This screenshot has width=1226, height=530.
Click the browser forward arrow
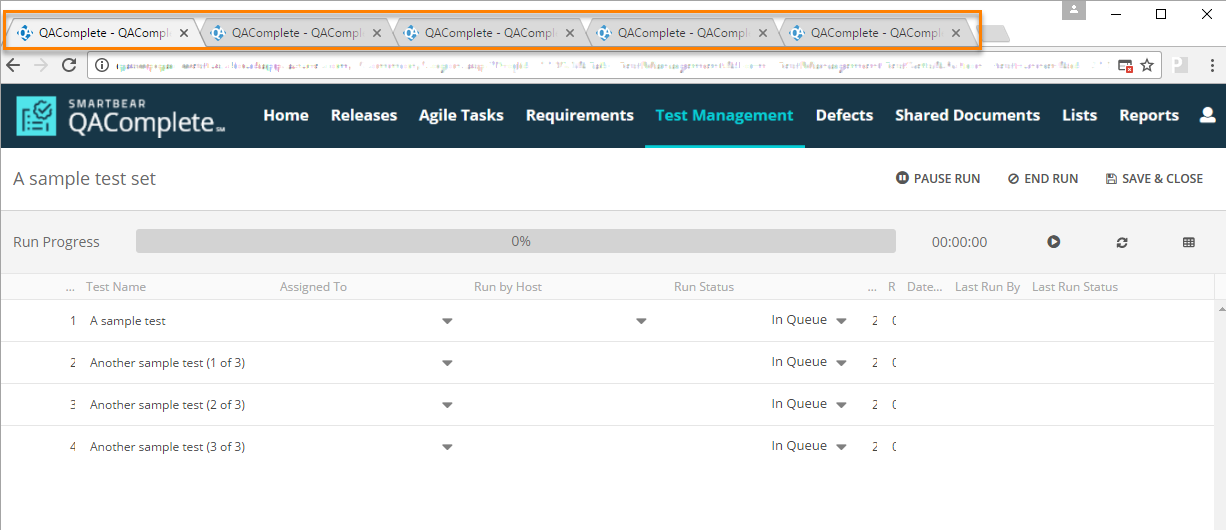pos(41,65)
